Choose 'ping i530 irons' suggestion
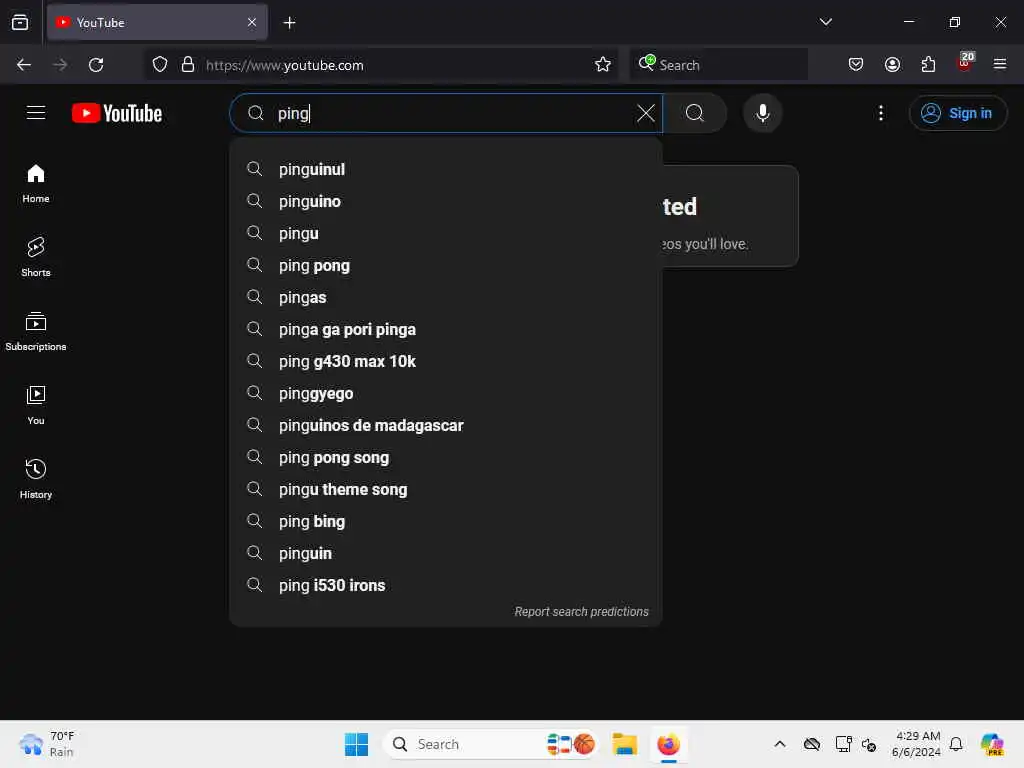 click(x=446, y=585)
